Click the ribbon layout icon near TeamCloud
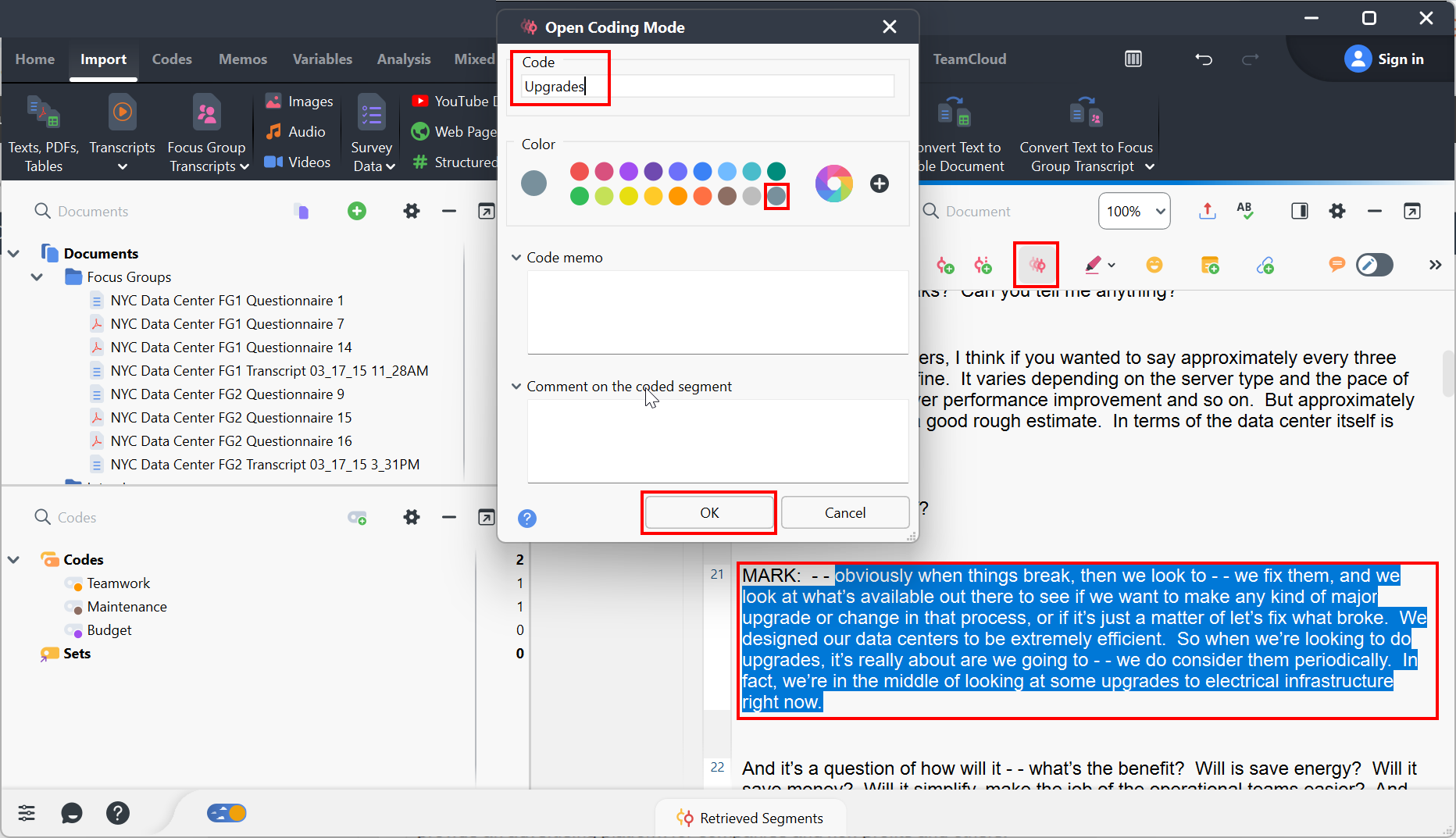Image resolution: width=1456 pixels, height=838 pixels. click(1133, 59)
